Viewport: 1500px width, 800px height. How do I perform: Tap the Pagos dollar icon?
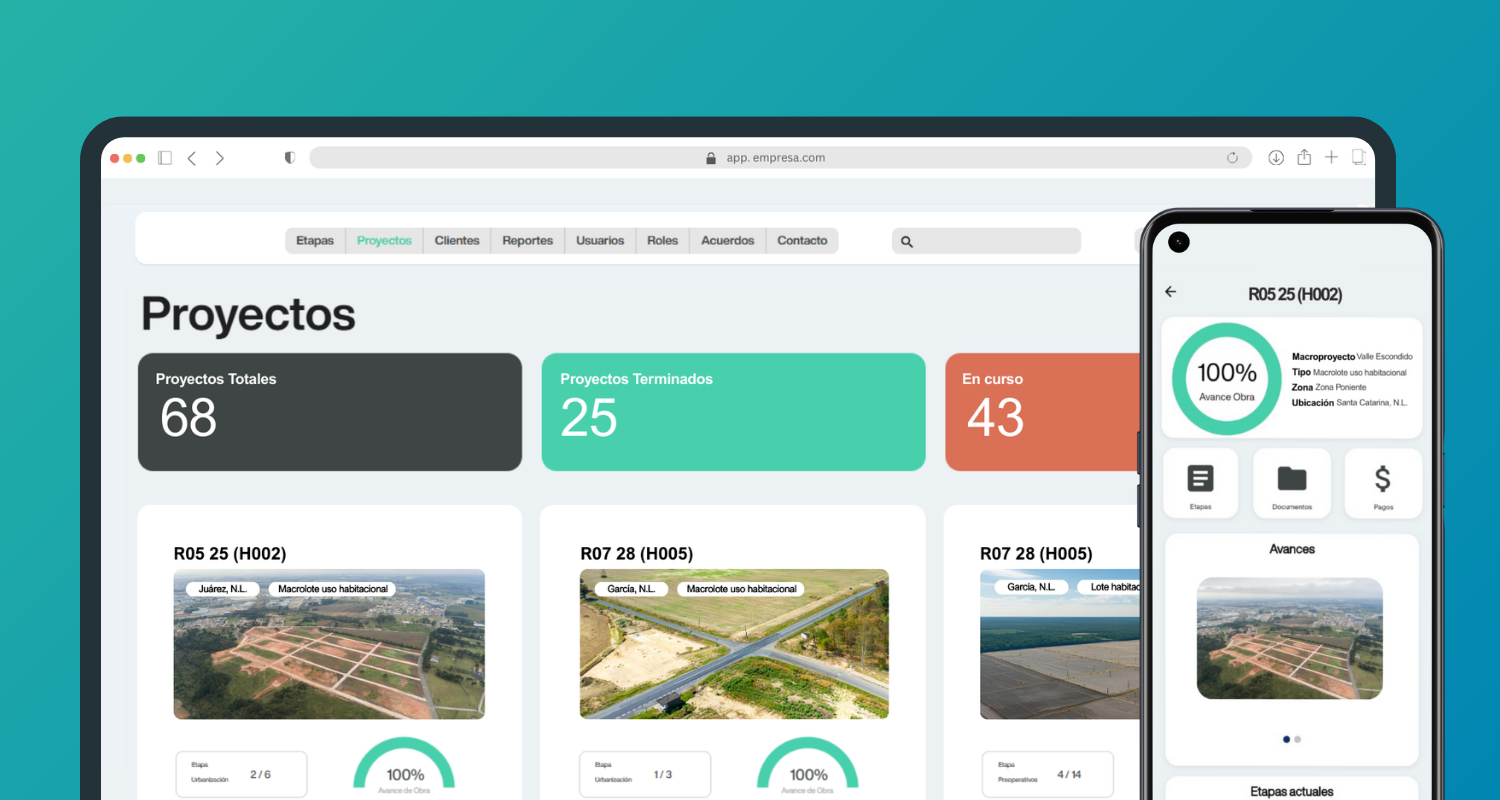[1382, 482]
